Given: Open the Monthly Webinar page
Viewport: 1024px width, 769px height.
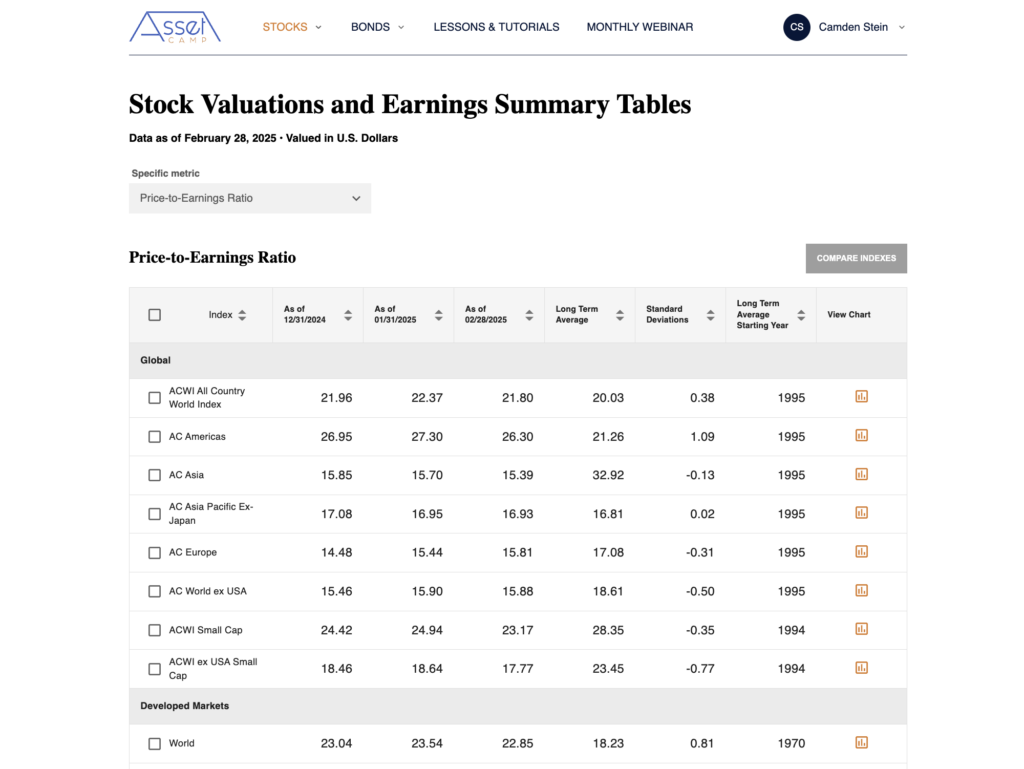Looking at the screenshot, I should (x=640, y=27).
